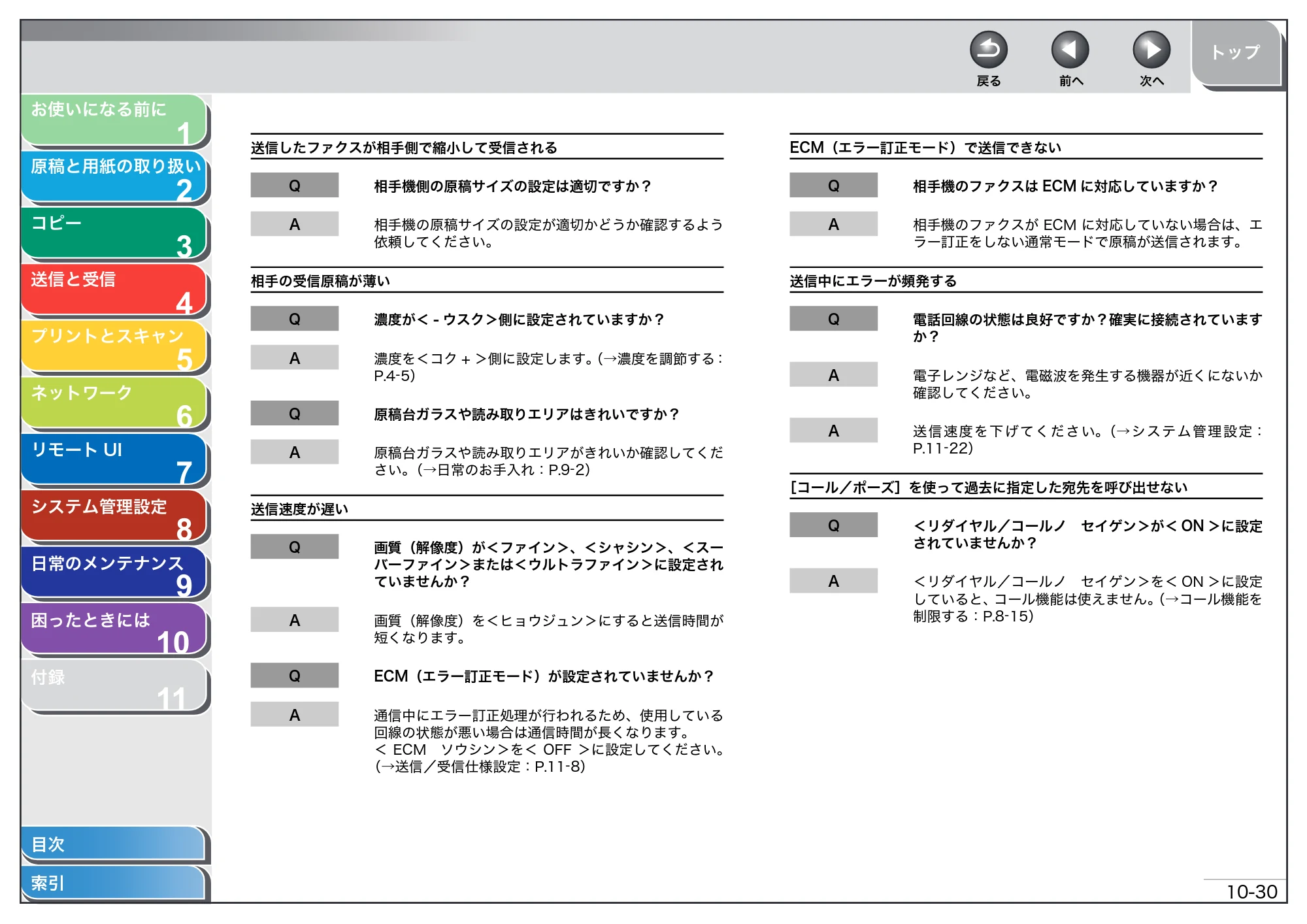Image resolution: width=1307 pixels, height=924 pixels.
Task: Click answer 画質（解像度）を＜ヒョウジュン＞にすると
Action: click(x=548, y=629)
